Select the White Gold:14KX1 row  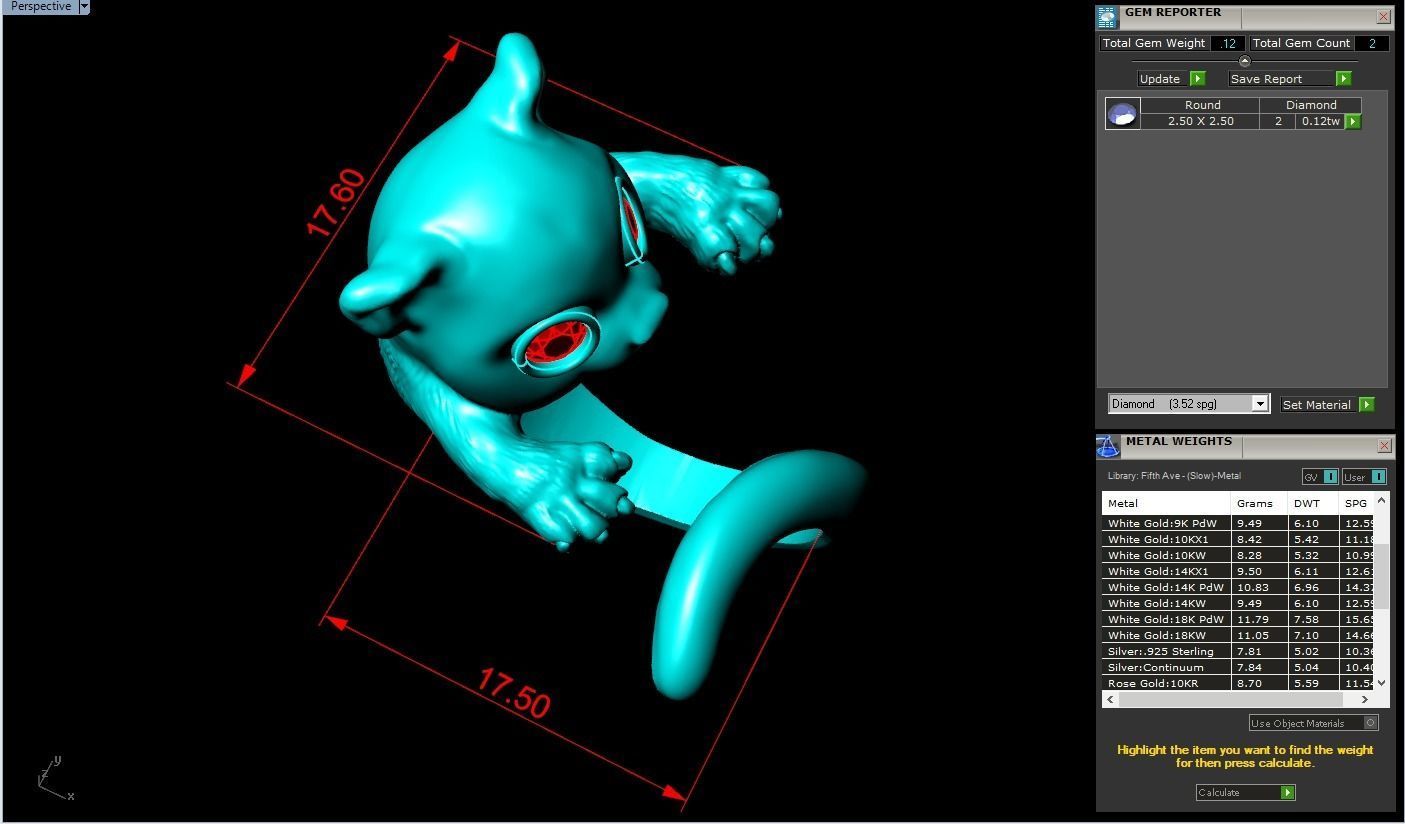point(1238,571)
